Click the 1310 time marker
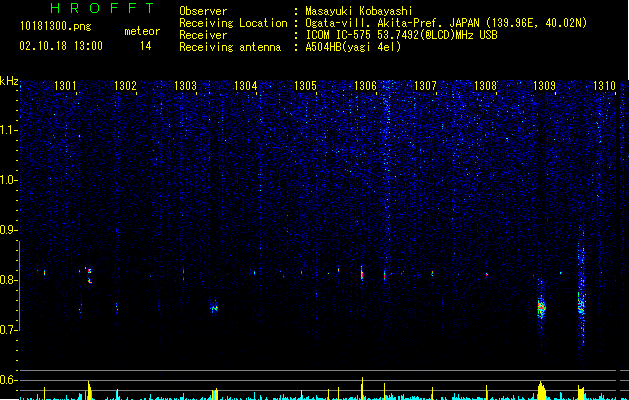Viewport: 629px width, 400px height. coord(604,86)
